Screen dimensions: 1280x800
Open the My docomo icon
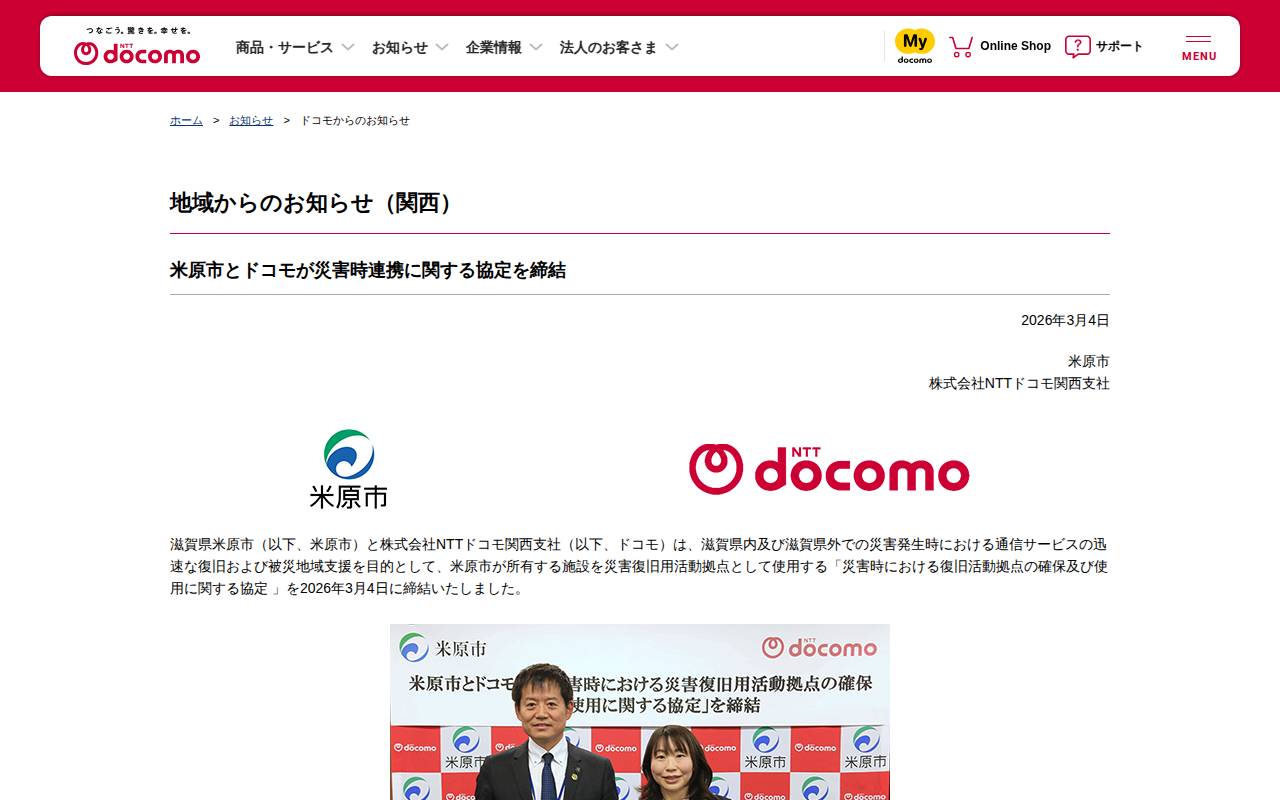[915, 46]
